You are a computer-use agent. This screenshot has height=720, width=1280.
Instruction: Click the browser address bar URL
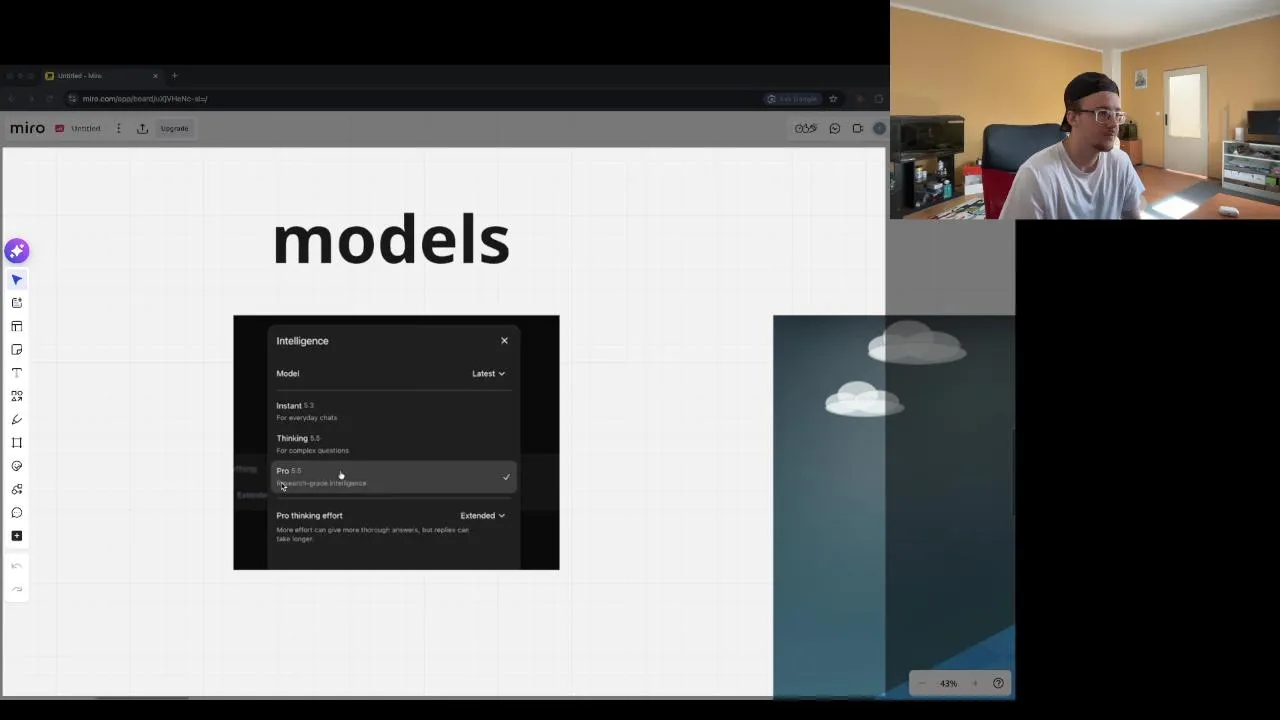click(x=145, y=99)
